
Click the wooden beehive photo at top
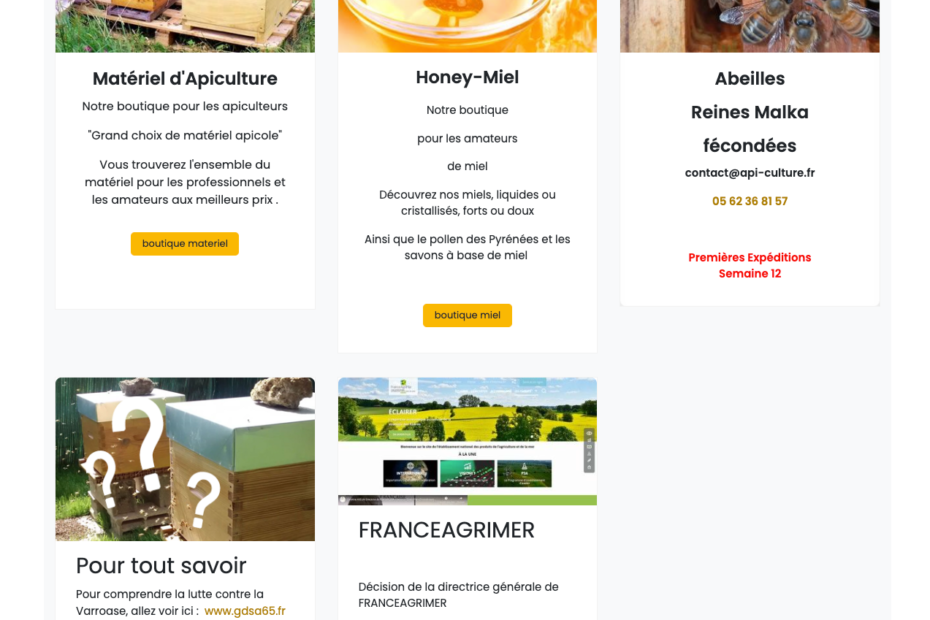185,26
